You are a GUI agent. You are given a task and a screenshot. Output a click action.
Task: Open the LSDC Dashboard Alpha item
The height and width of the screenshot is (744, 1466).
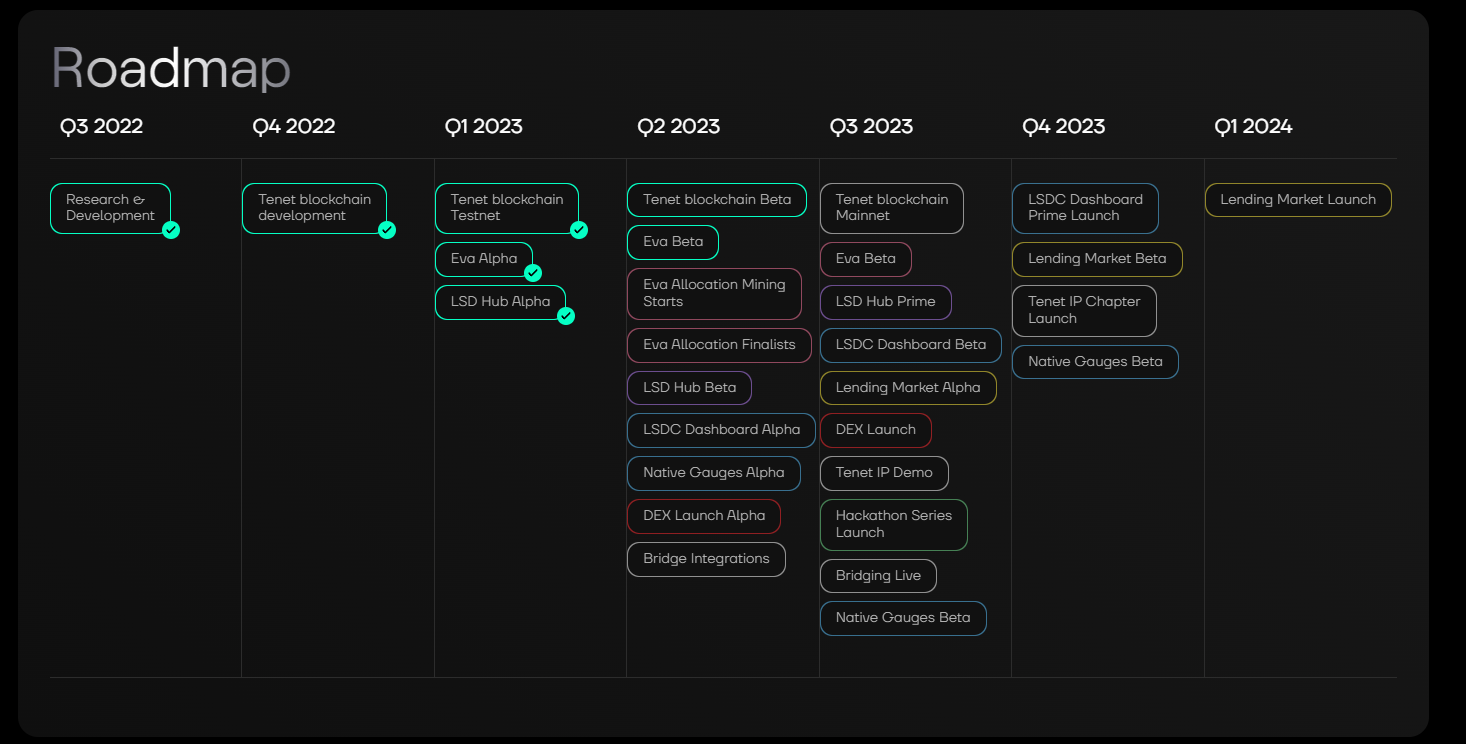(721, 430)
